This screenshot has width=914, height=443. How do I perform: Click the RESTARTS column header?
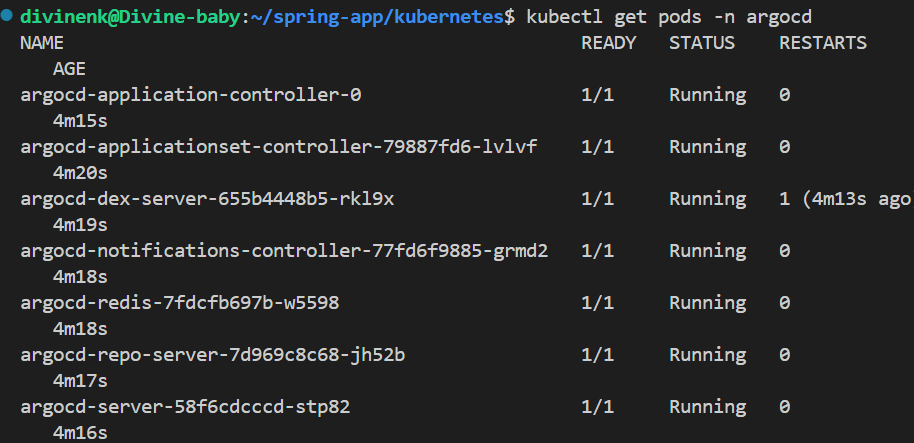822,43
